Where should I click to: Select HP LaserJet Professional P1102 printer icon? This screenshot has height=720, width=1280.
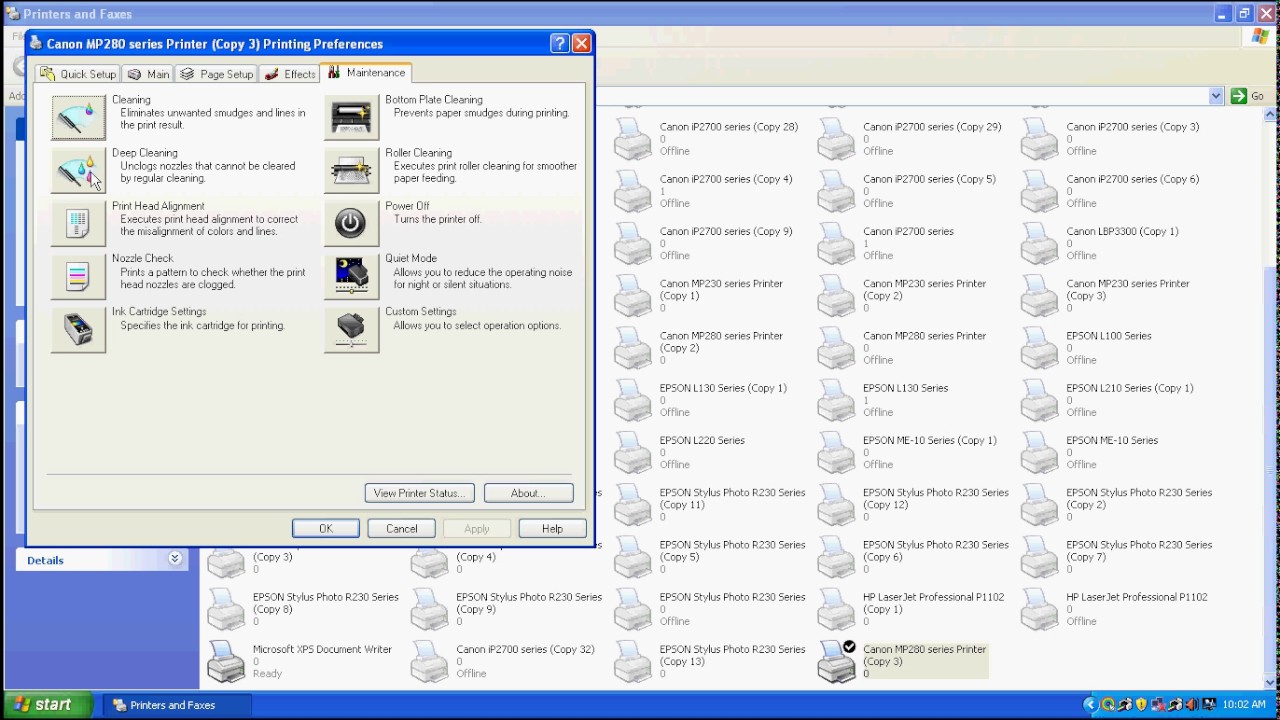point(1040,609)
